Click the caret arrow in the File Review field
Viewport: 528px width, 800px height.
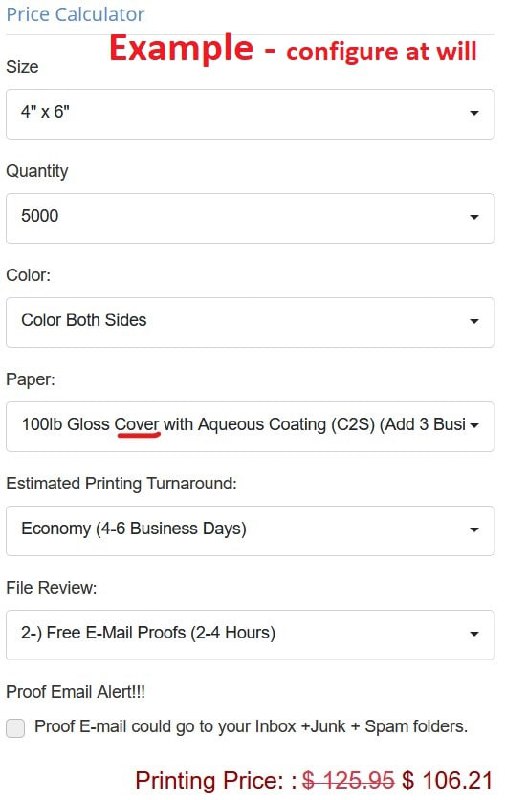[x=474, y=634]
